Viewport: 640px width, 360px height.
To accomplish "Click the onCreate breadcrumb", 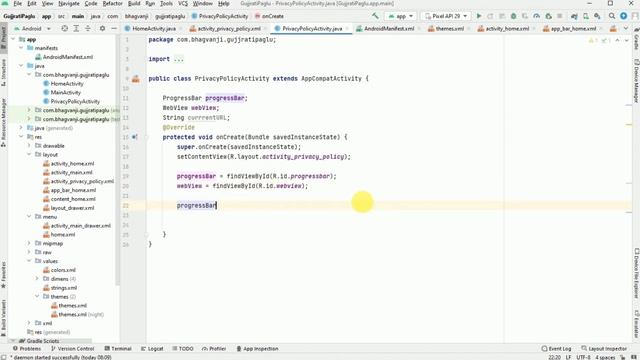I will click(269, 16).
